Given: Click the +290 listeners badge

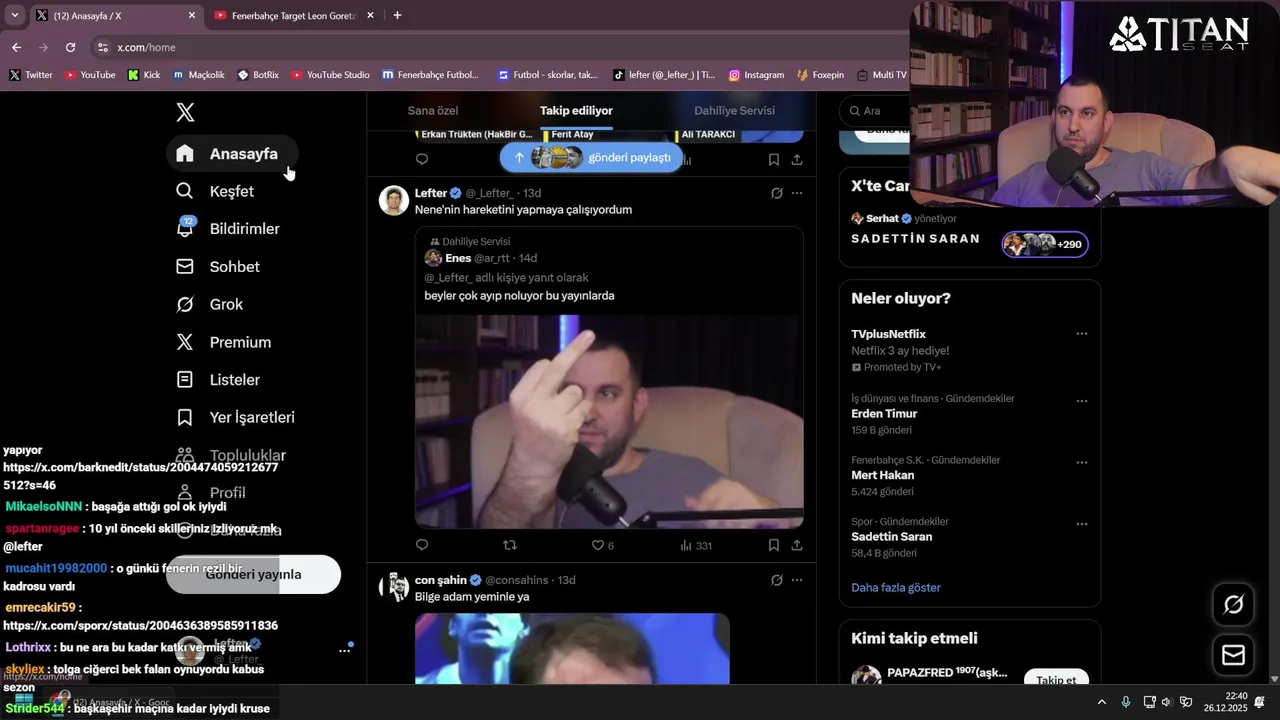Looking at the screenshot, I should [1045, 244].
